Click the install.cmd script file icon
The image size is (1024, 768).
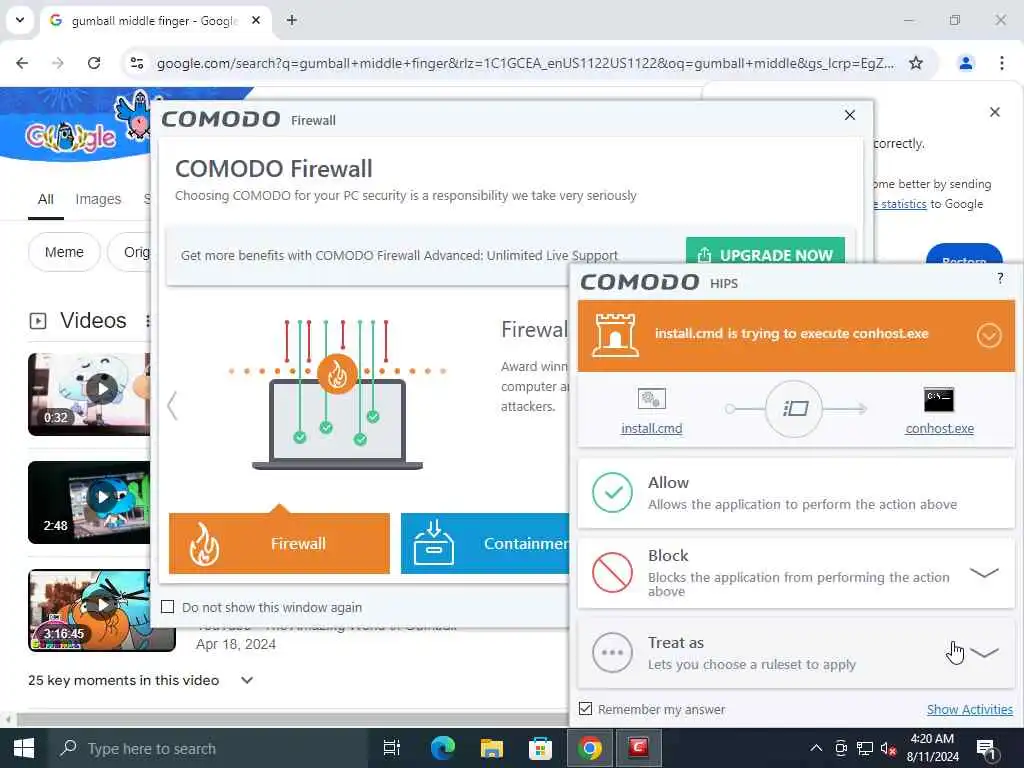[x=651, y=398]
